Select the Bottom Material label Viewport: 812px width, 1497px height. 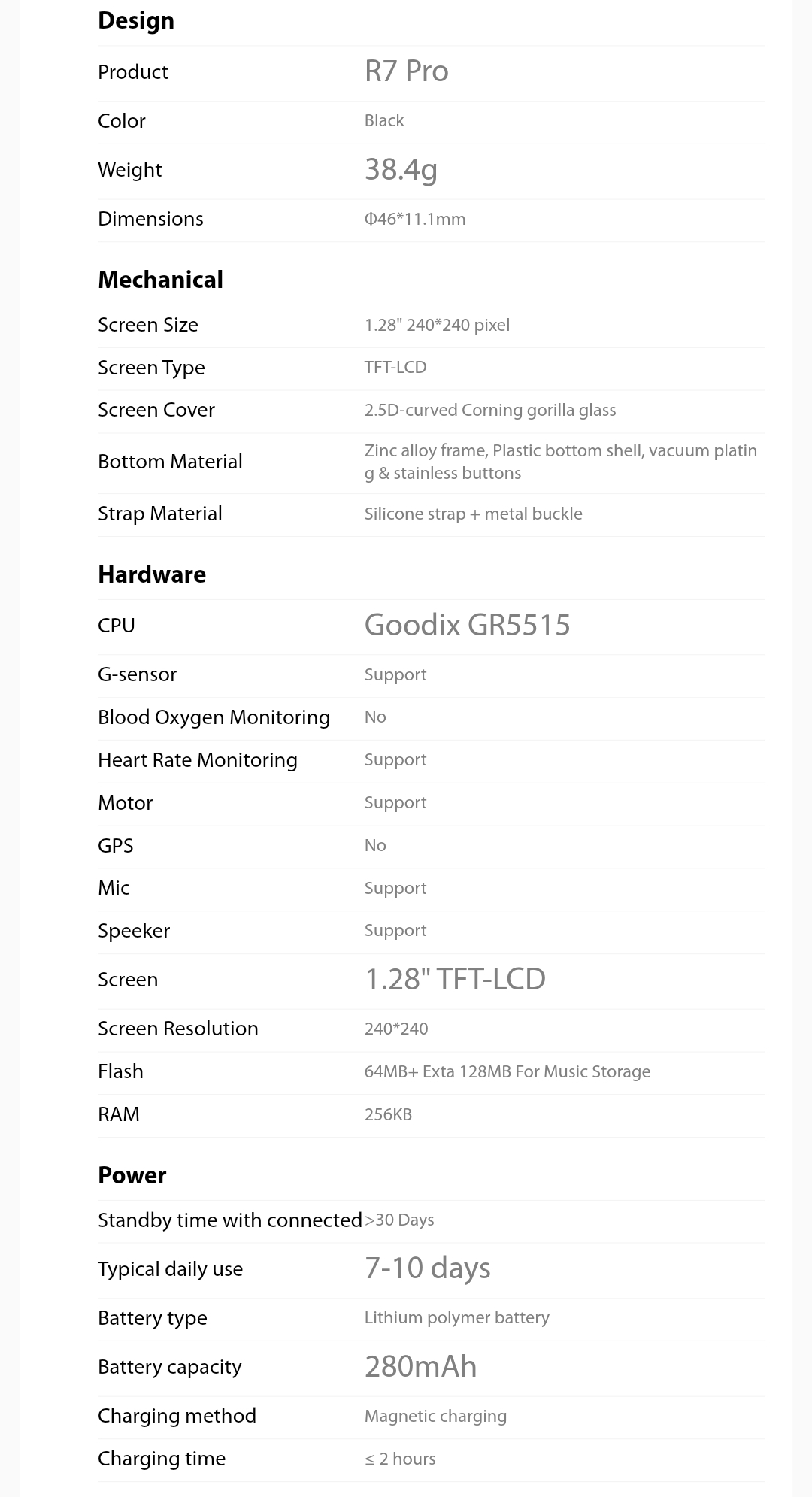tap(170, 462)
